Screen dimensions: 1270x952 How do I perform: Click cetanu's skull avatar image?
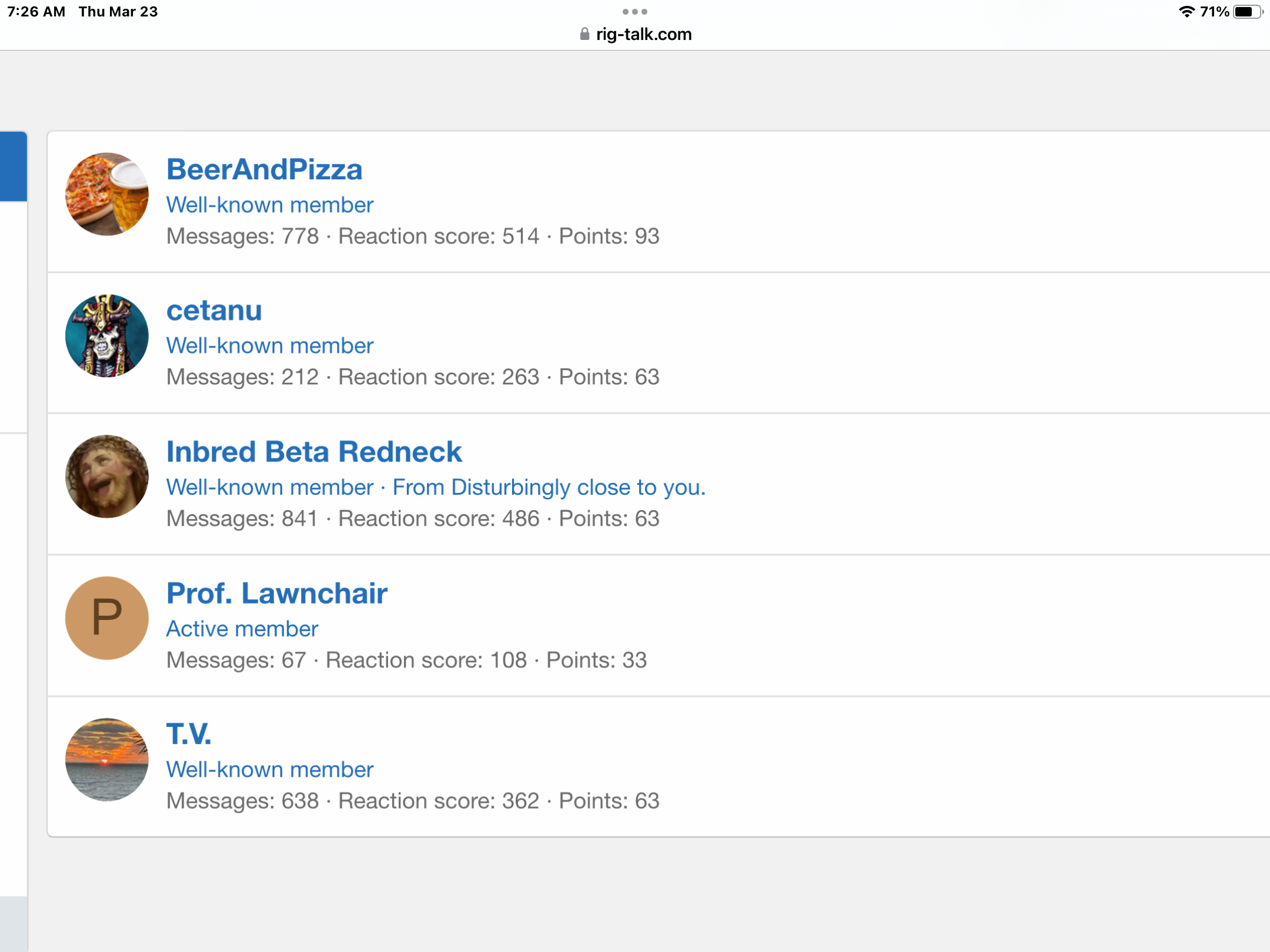coord(106,336)
